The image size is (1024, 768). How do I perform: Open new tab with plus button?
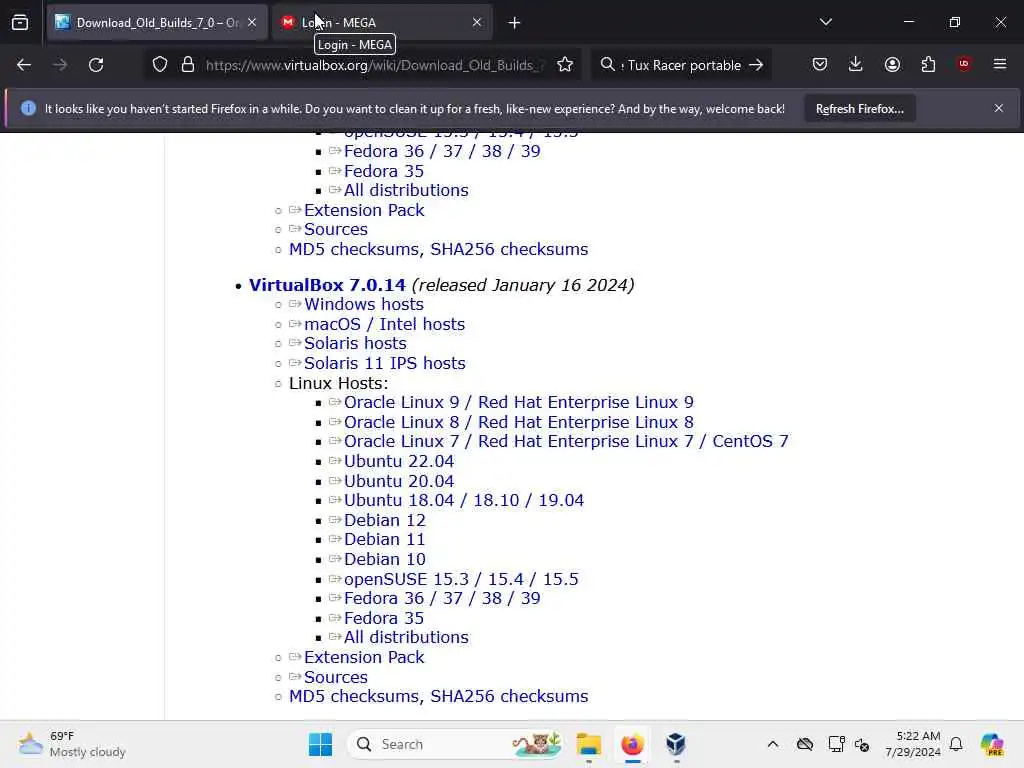click(515, 23)
